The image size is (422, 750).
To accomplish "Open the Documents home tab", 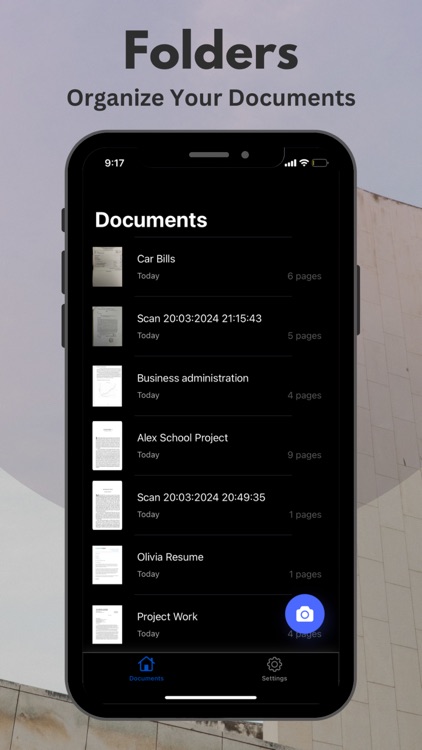I will [x=146, y=669].
